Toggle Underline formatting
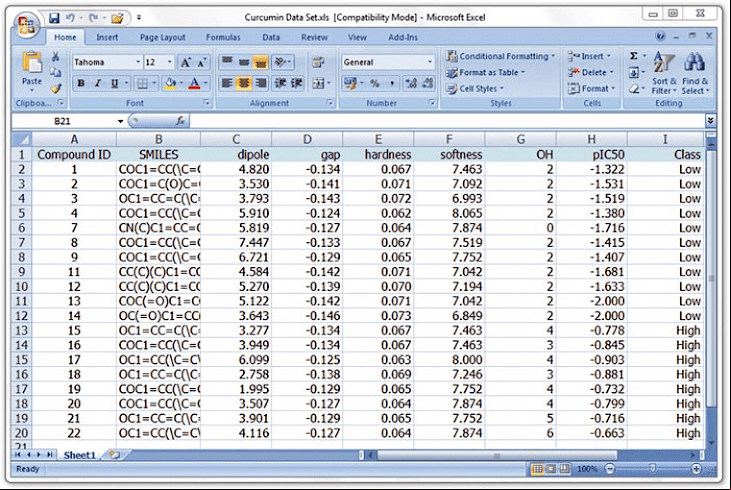731x490 pixels. coord(115,83)
